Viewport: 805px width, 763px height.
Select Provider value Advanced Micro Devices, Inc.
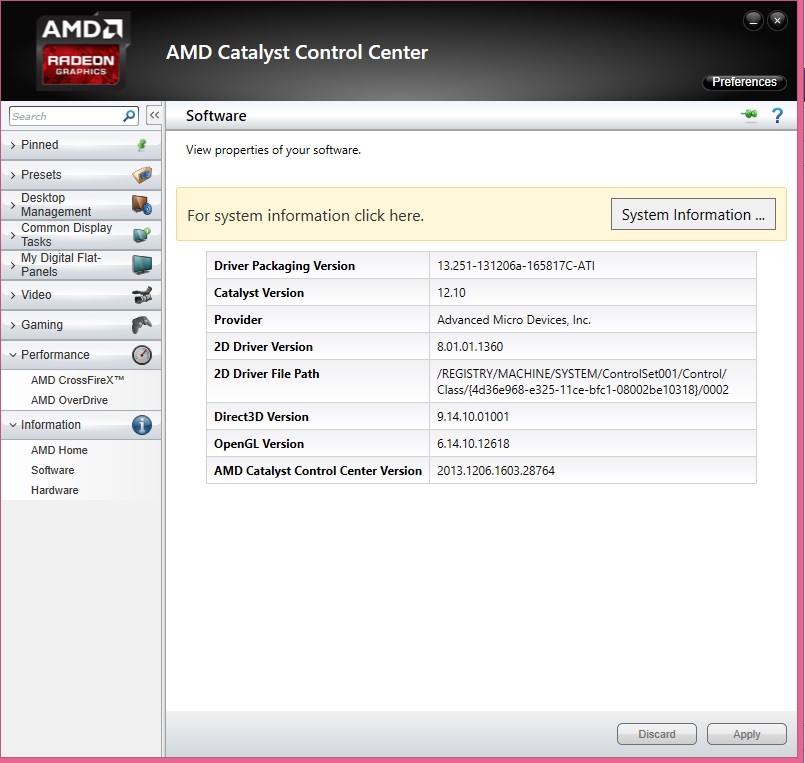point(513,320)
